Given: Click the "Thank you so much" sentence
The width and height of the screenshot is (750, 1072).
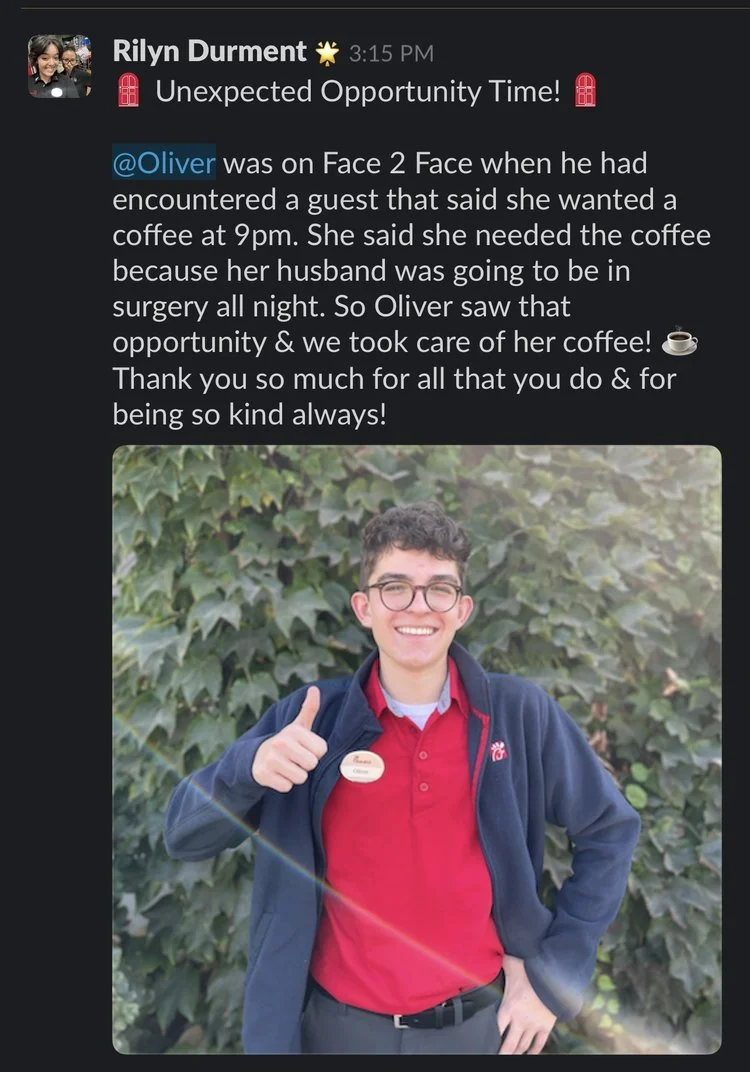Looking at the screenshot, I should [x=394, y=397].
